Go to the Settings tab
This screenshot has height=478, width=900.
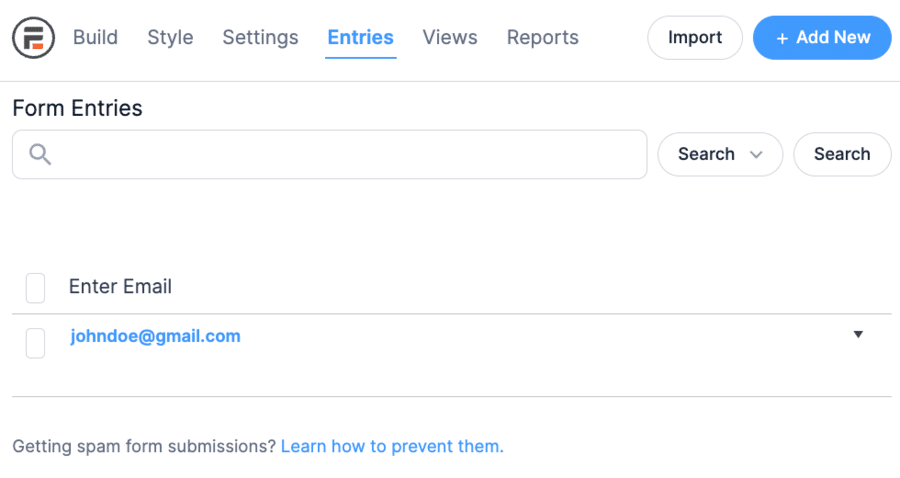(261, 37)
